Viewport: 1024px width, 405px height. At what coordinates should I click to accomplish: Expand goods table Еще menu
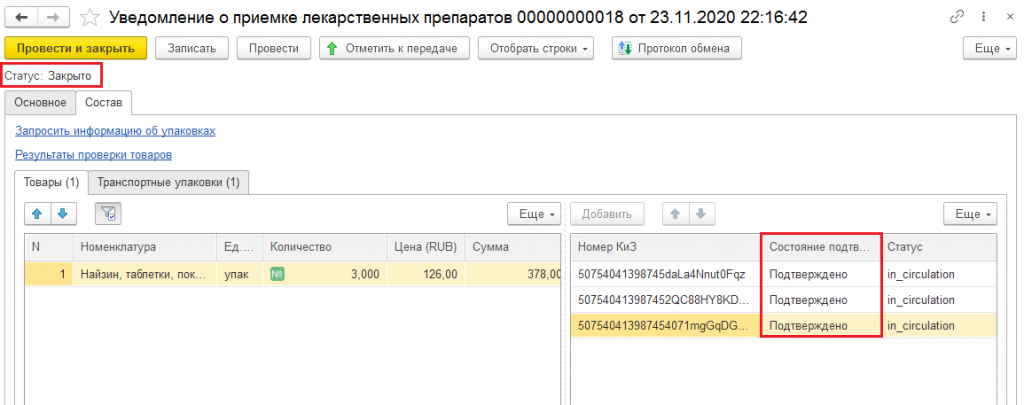click(534, 214)
